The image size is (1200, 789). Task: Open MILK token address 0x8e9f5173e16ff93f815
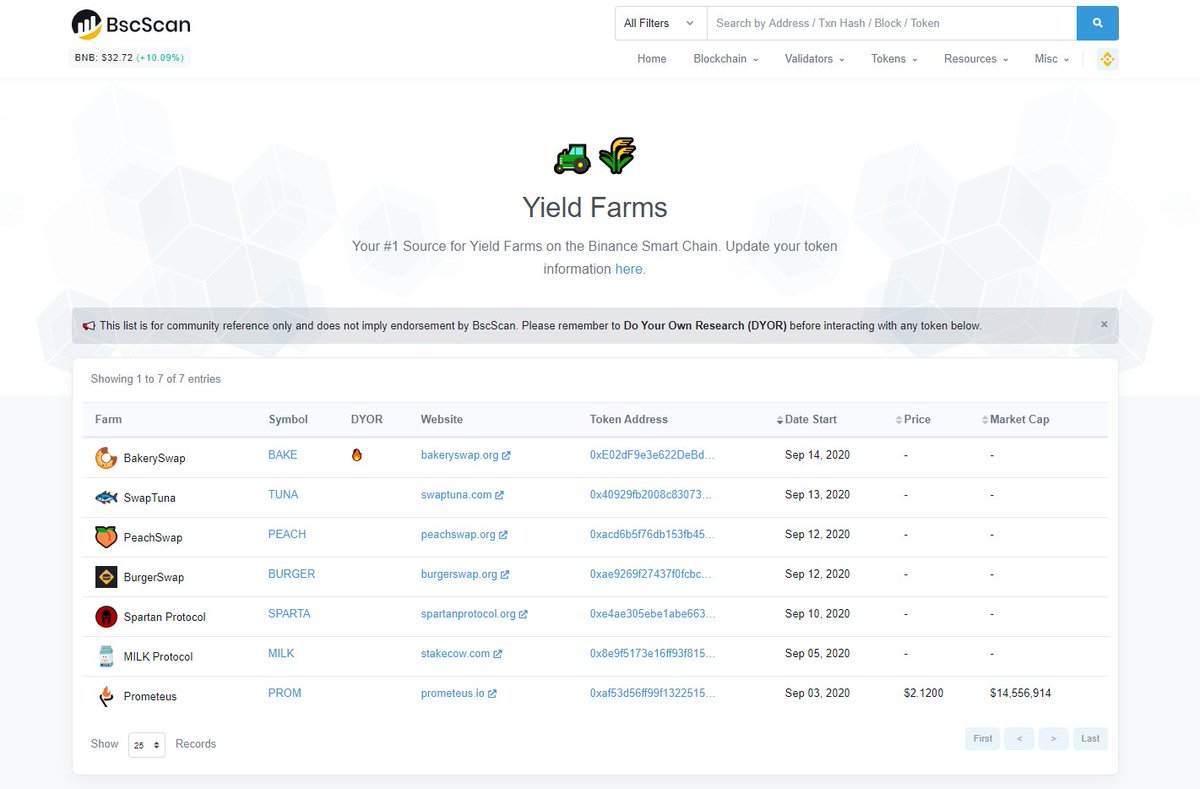tap(652, 654)
